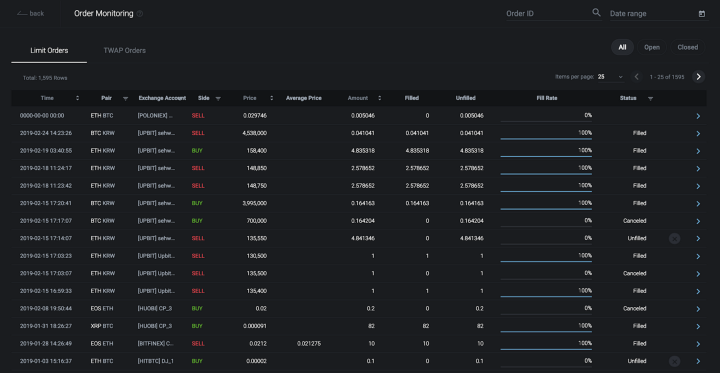Go back using the back arrow
This screenshot has height=373, width=720.
[x=30, y=13]
